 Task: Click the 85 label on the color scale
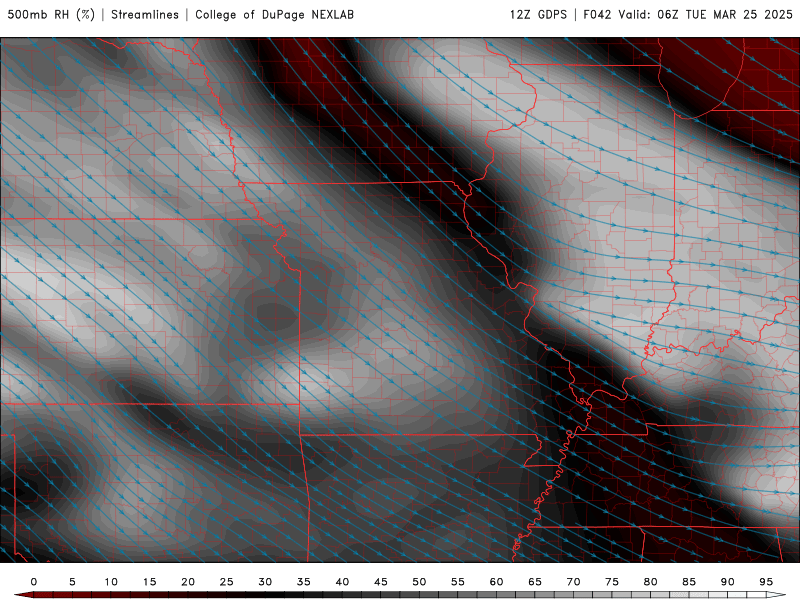(x=689, y=582)
